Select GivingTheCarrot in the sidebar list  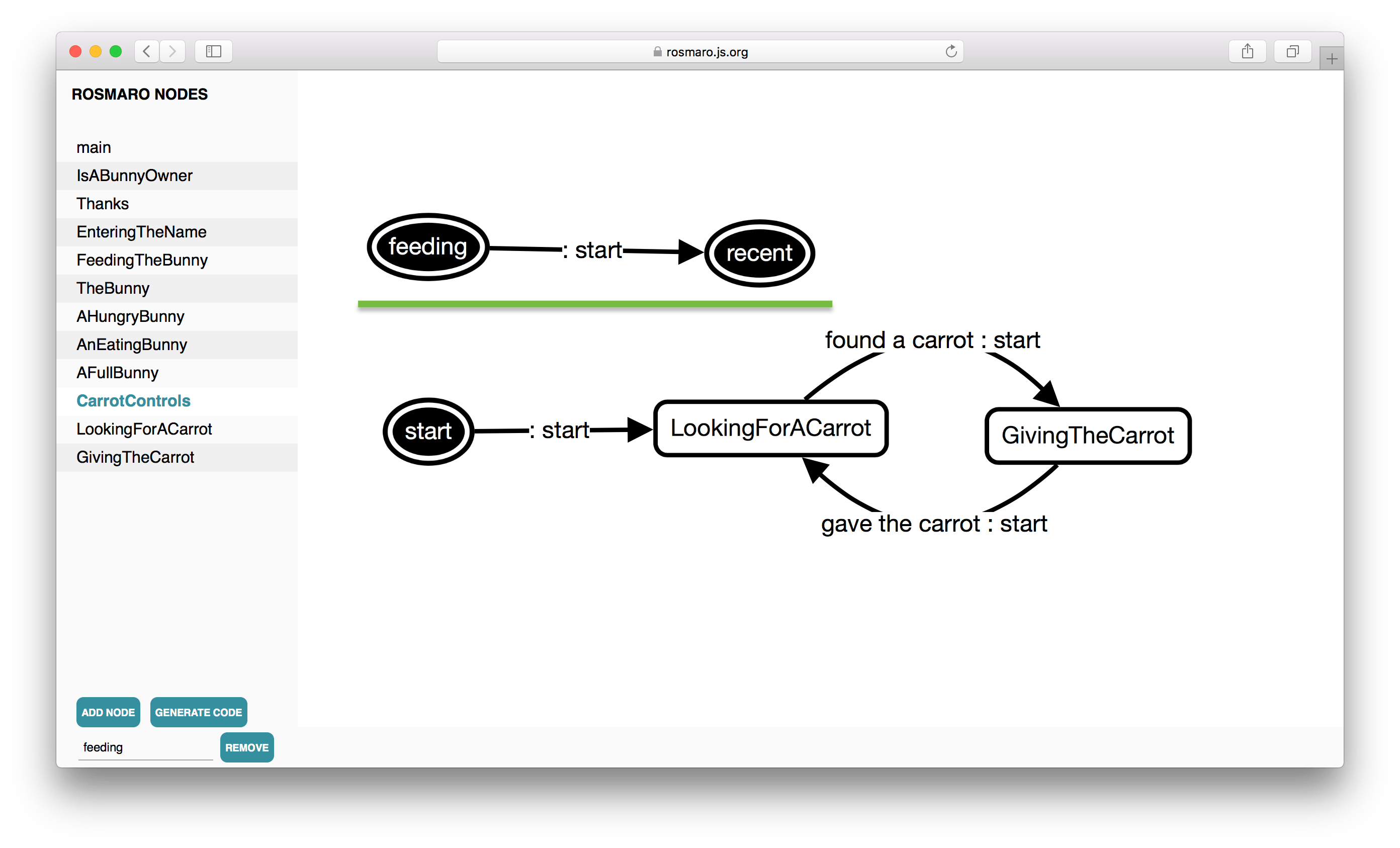[177, 457]
